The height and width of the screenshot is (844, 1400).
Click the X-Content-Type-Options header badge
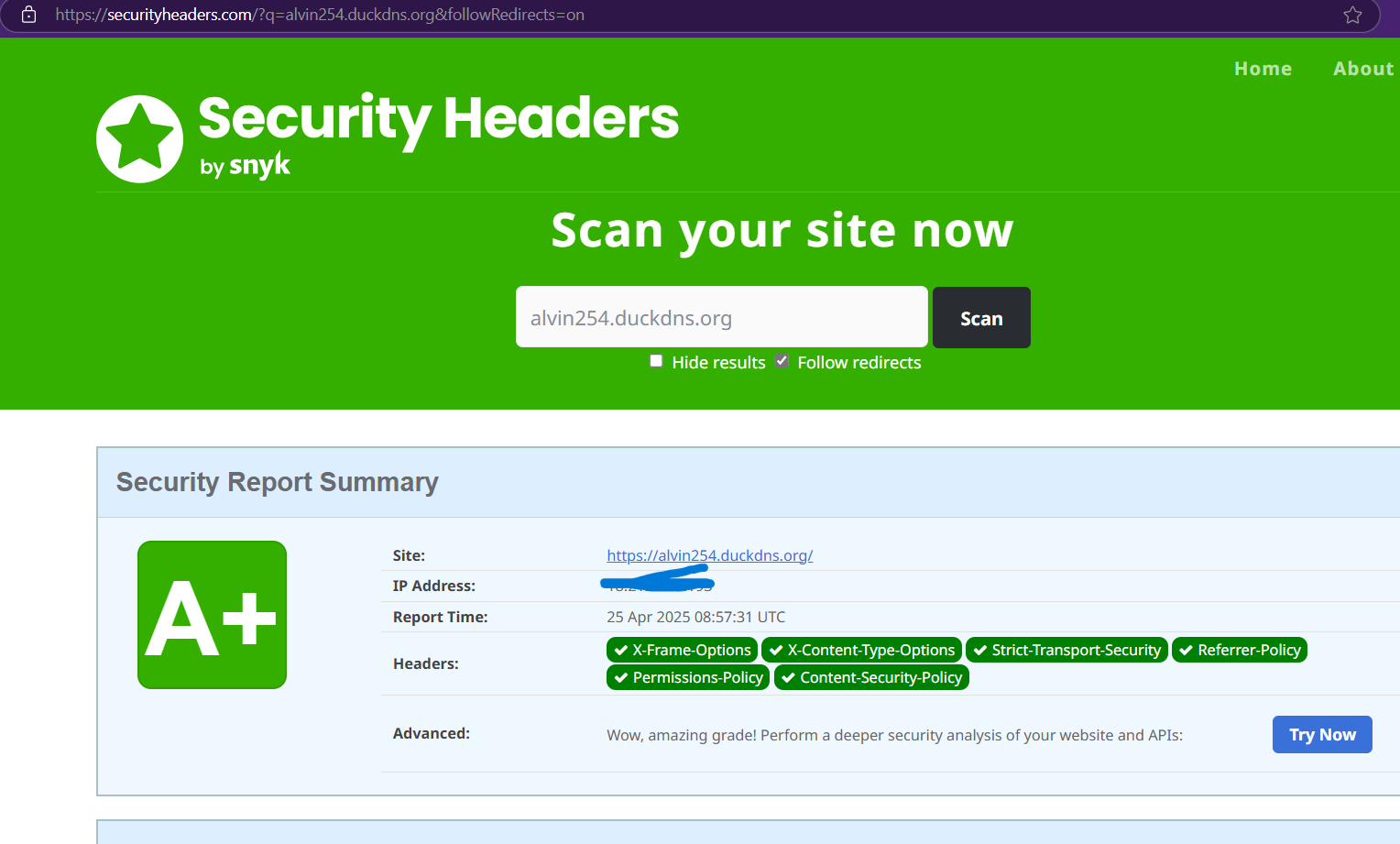[861, 650]
